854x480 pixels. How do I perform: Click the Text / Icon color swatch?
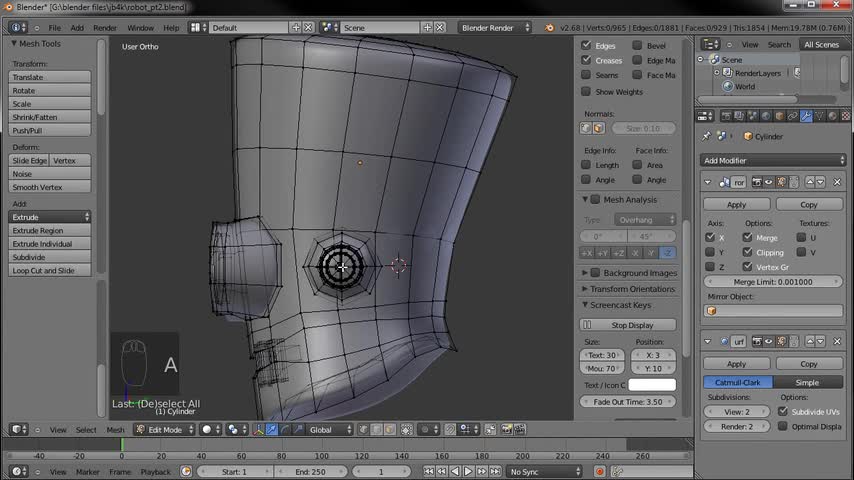tap(652, 385)
